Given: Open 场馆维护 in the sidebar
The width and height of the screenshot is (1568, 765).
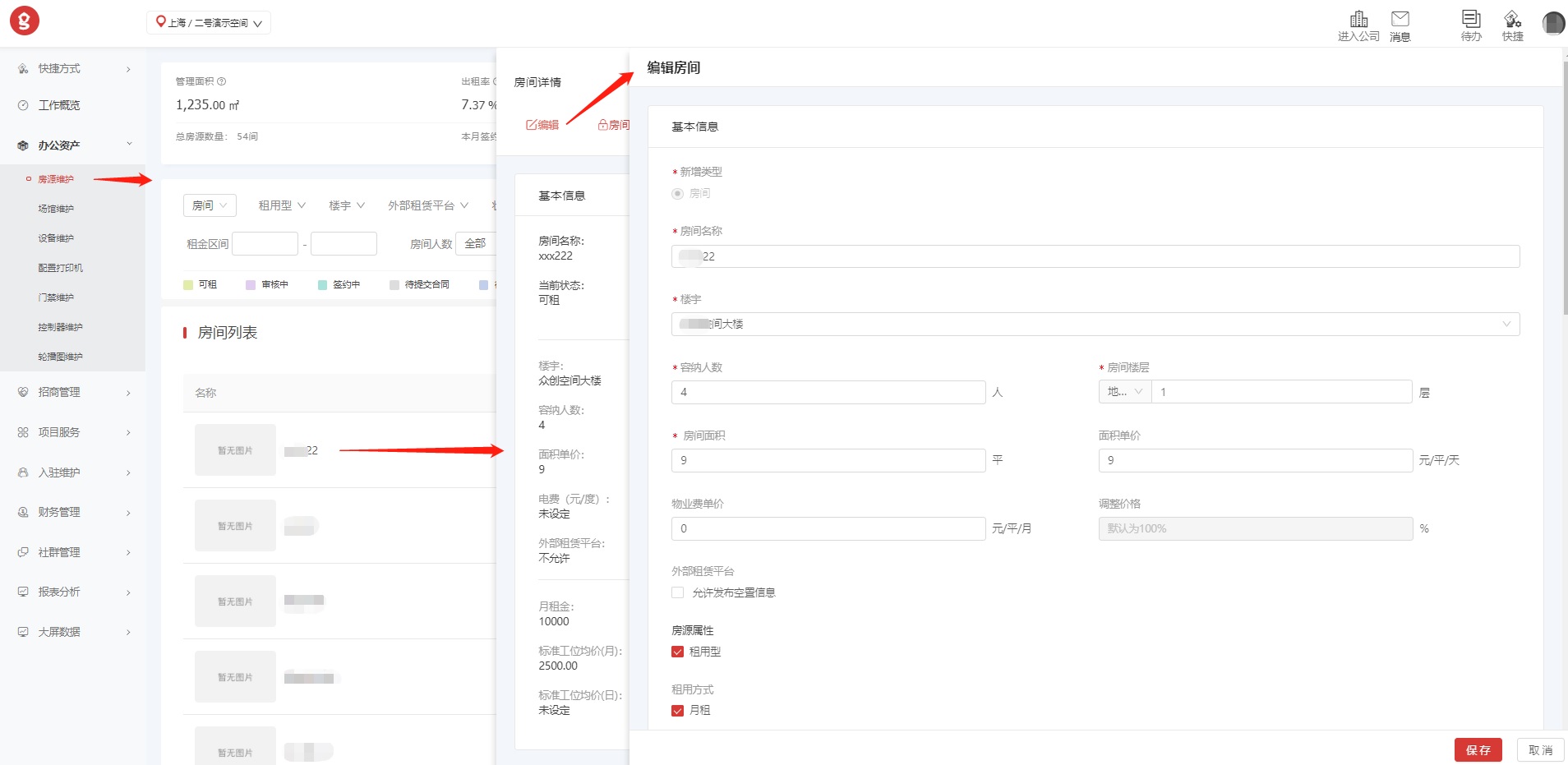Looking at the screenshot, I should [56, 209].
